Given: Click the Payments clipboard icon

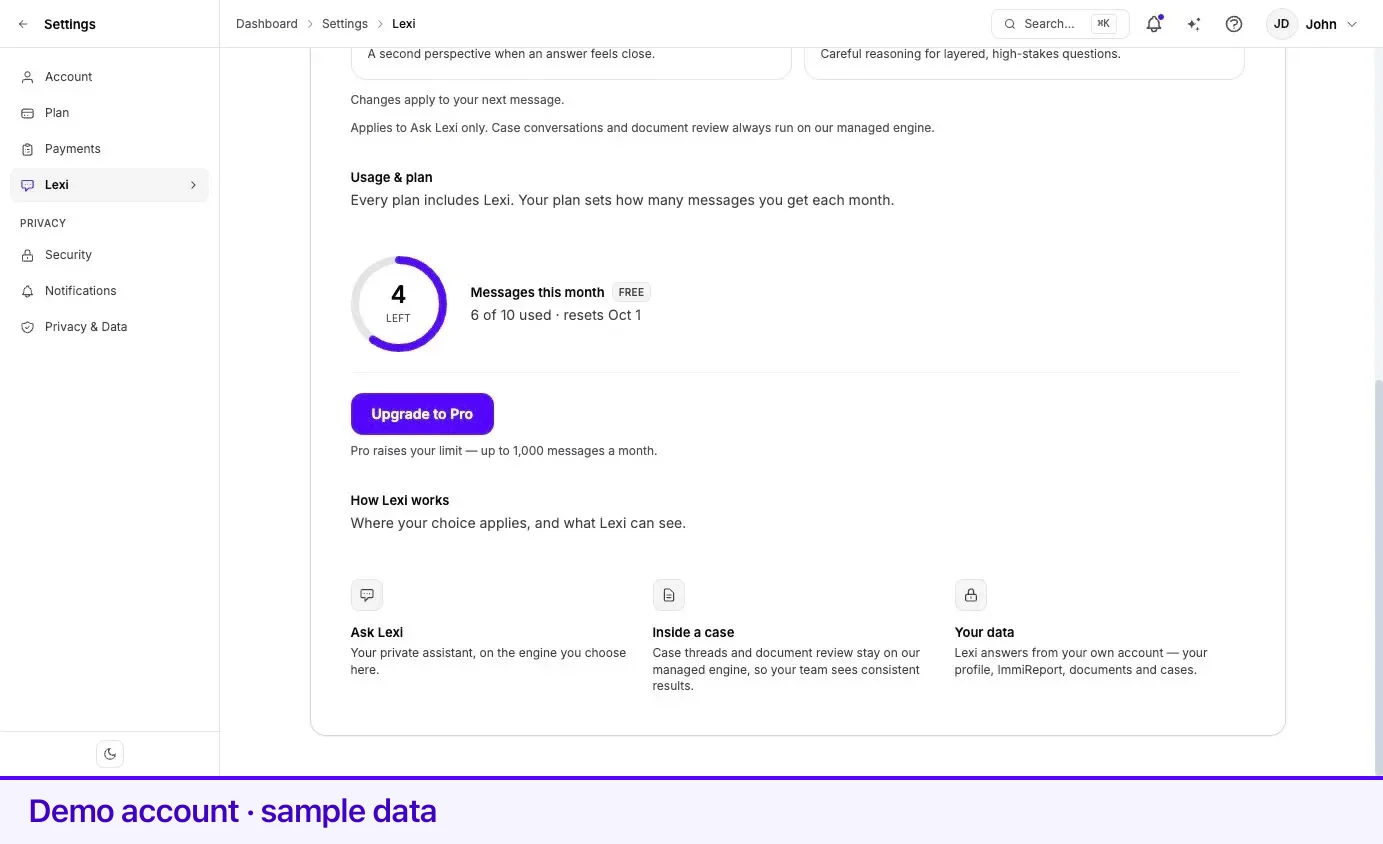Looking at the screenshot, I should tap(27, 149).
